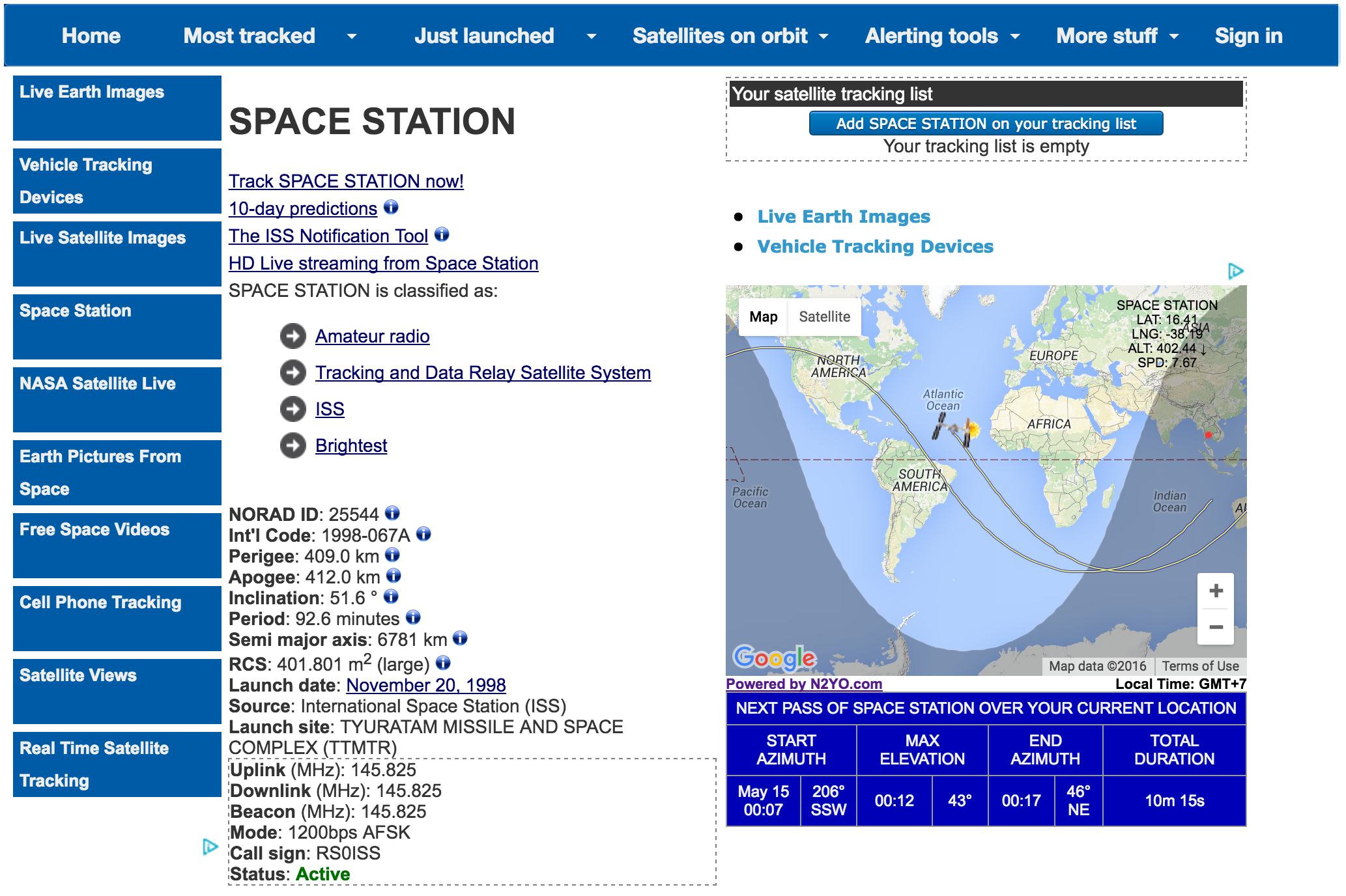
Task: Expand Most tracked dropdown arrow
Action: 352,36
